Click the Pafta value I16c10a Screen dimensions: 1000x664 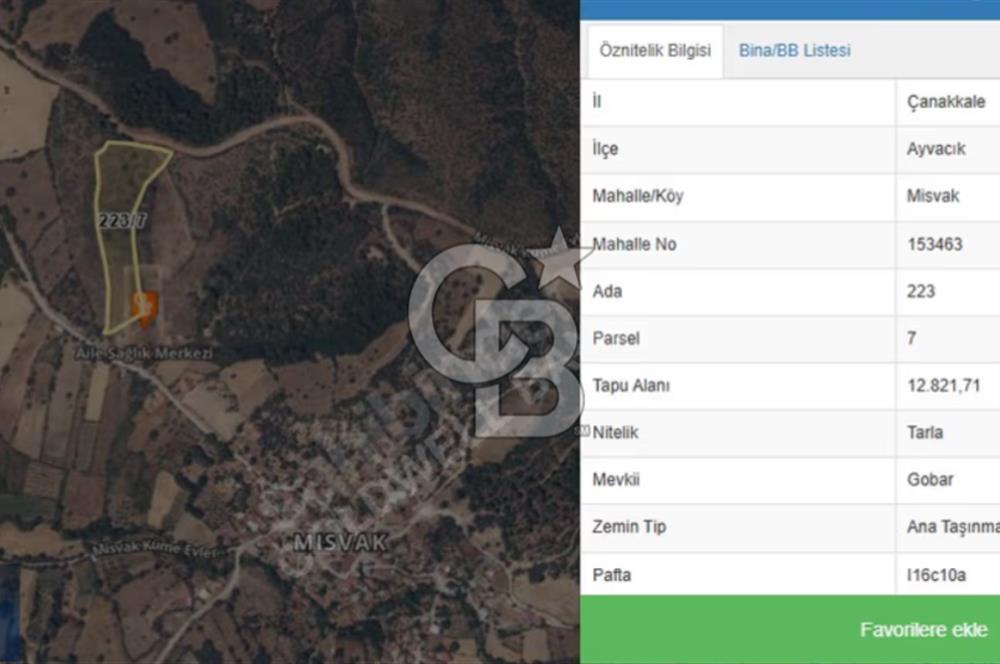[936, 575]
